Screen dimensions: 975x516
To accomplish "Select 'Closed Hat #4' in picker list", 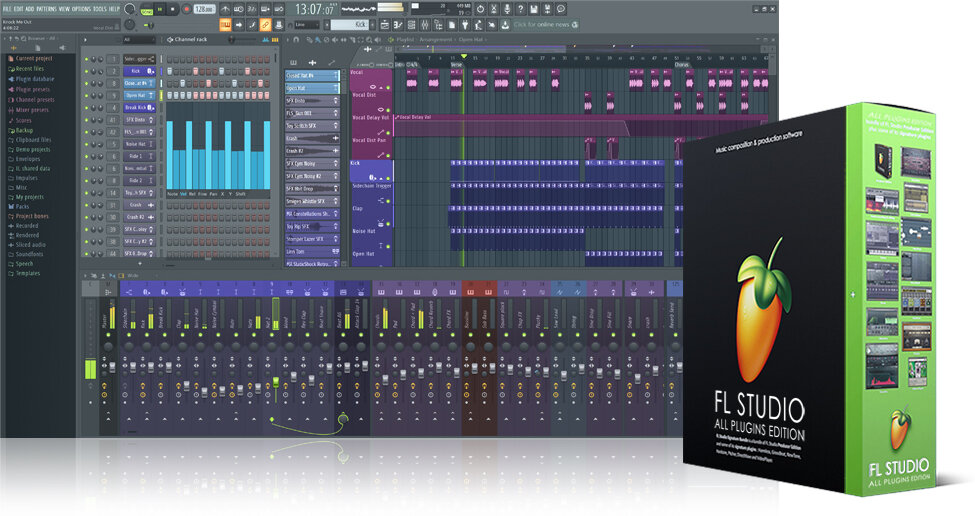I will (312, 76).
